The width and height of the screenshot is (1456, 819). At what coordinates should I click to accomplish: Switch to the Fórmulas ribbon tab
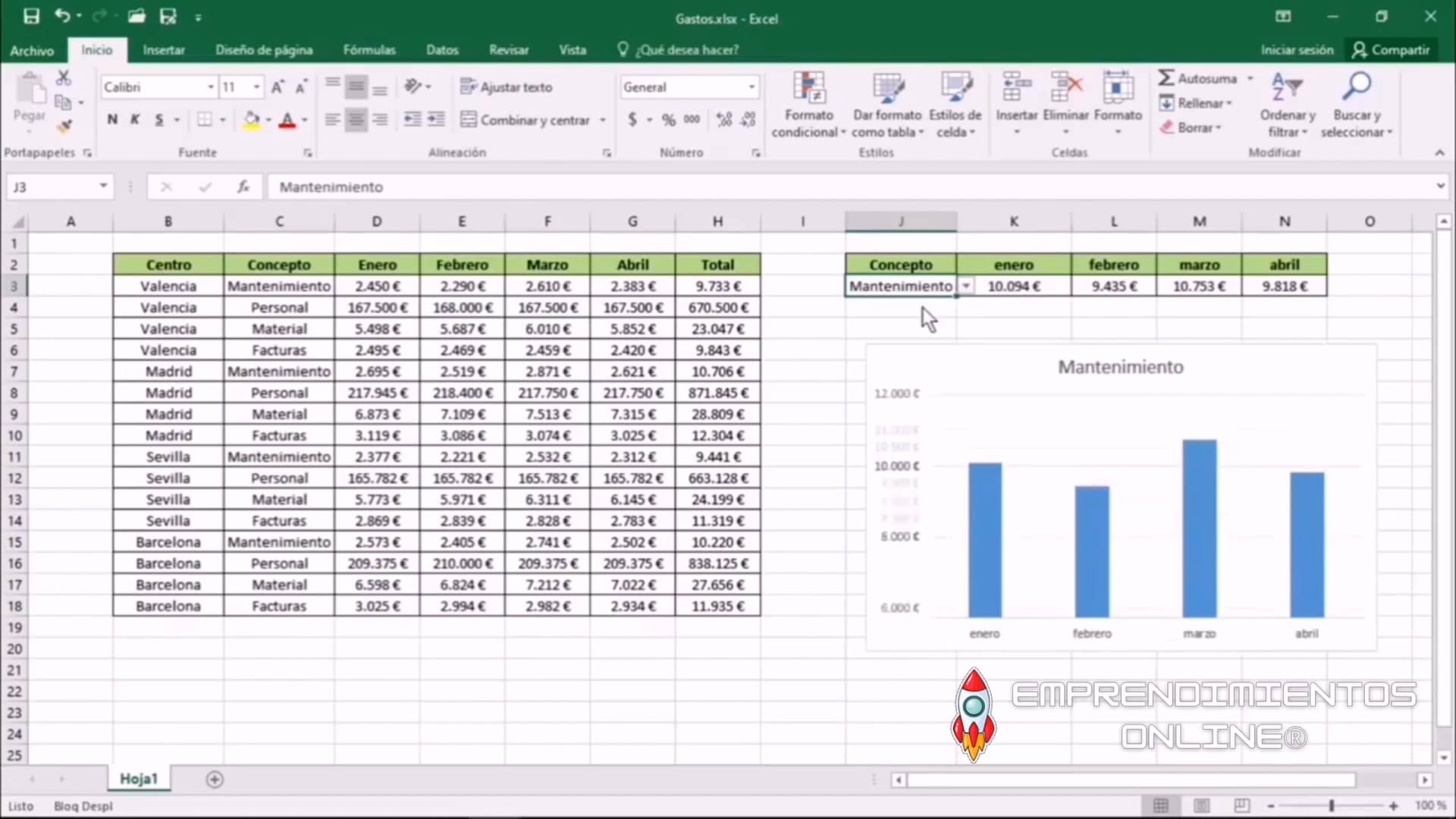tap(369, 49)
